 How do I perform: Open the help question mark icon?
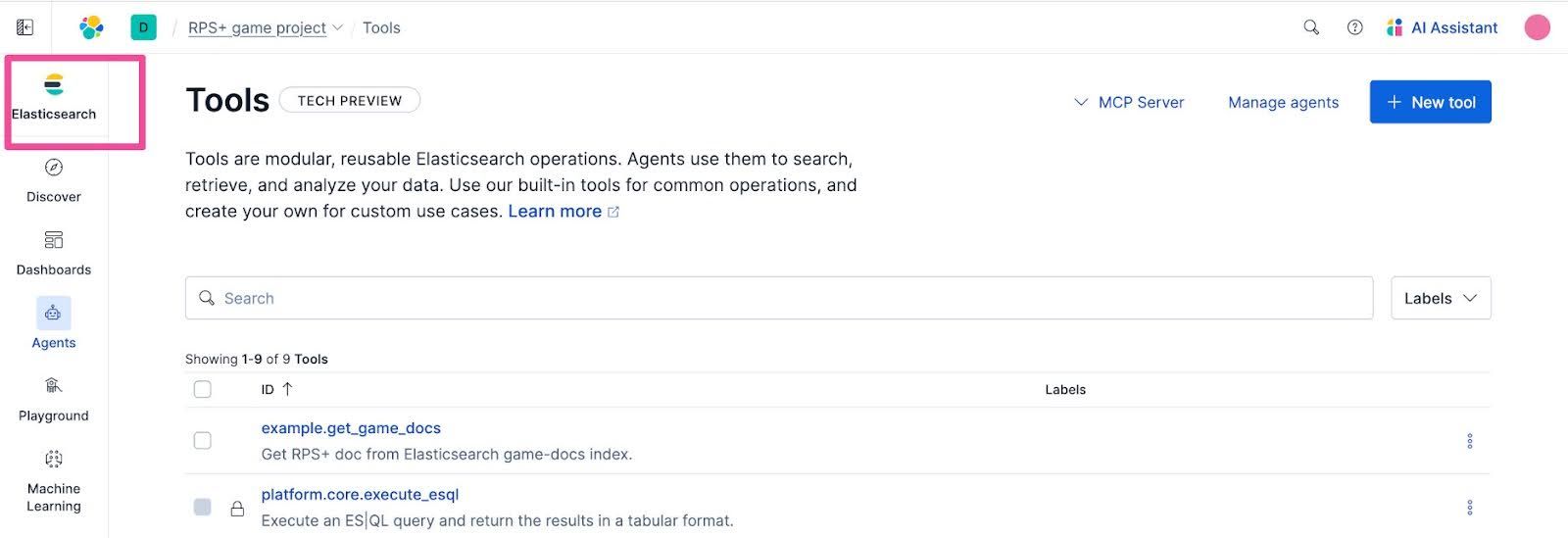1355,27
